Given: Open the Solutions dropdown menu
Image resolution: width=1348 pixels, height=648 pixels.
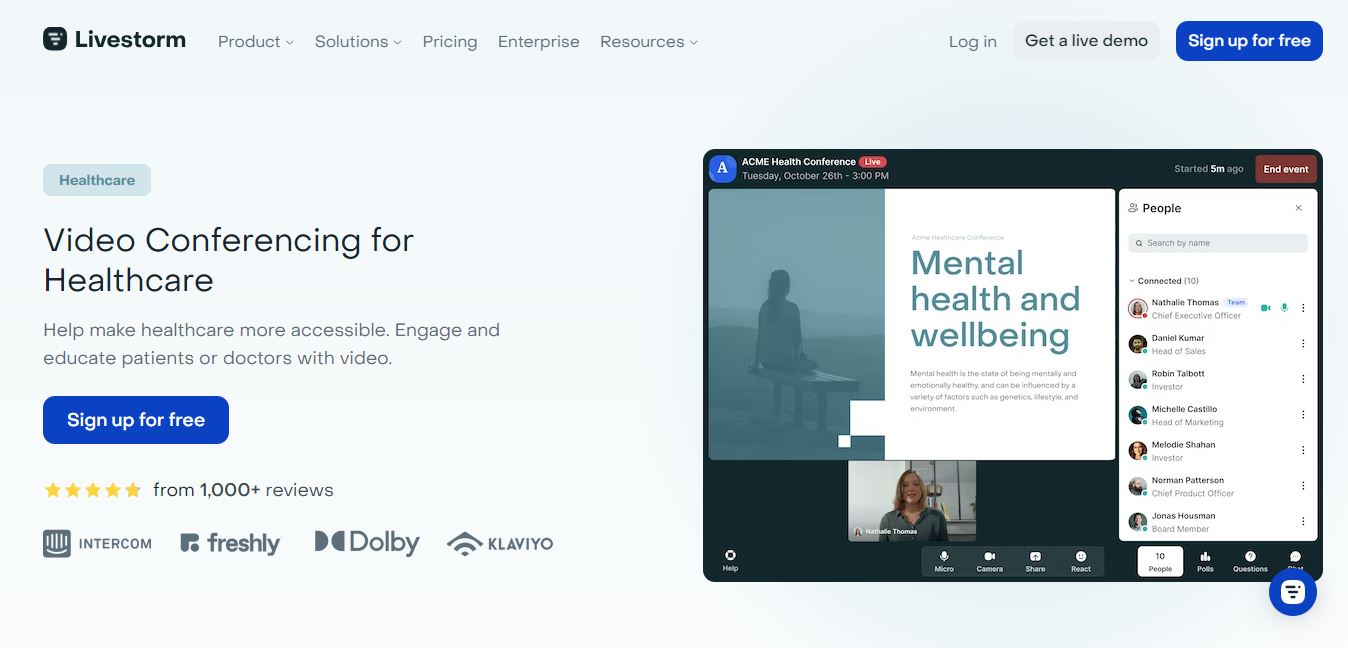Looking at the screenshot, I should tap(358, 42).
